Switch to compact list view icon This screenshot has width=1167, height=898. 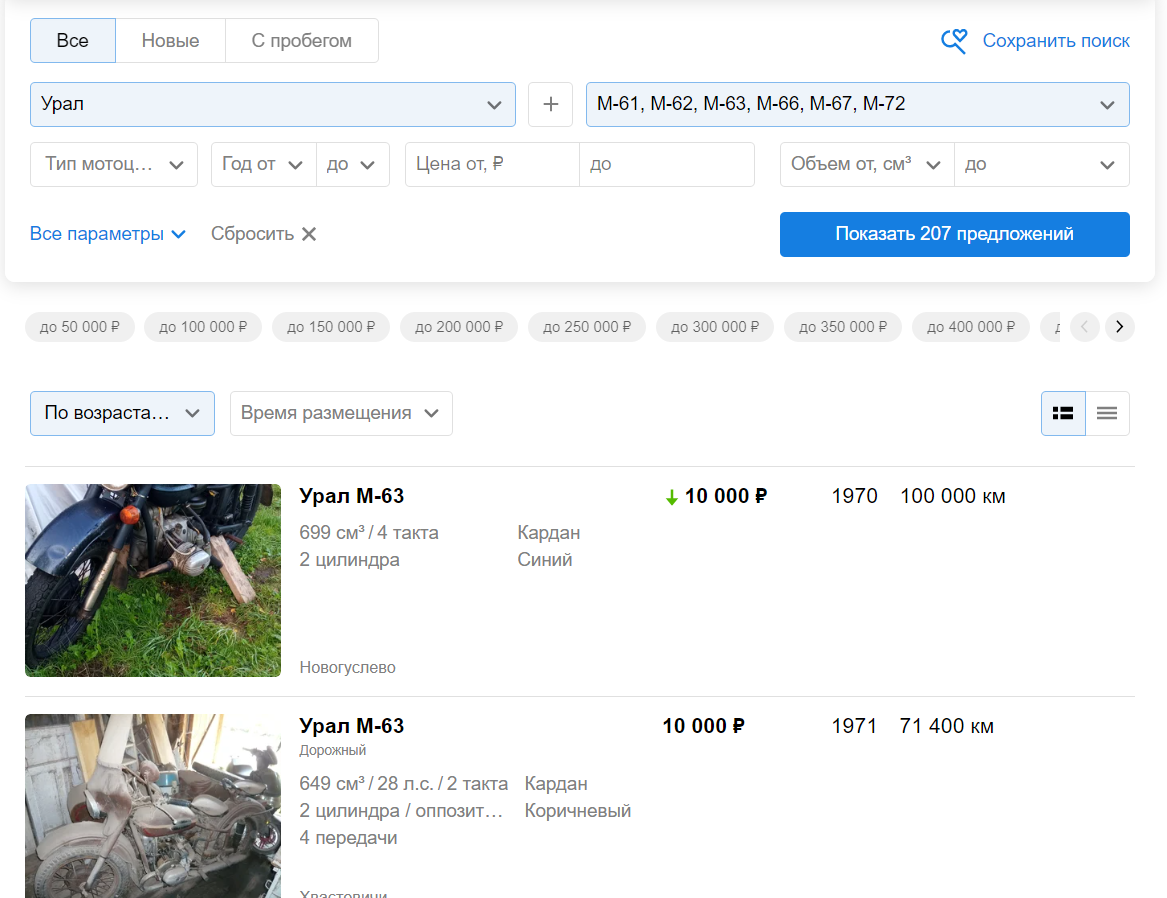1107,413
